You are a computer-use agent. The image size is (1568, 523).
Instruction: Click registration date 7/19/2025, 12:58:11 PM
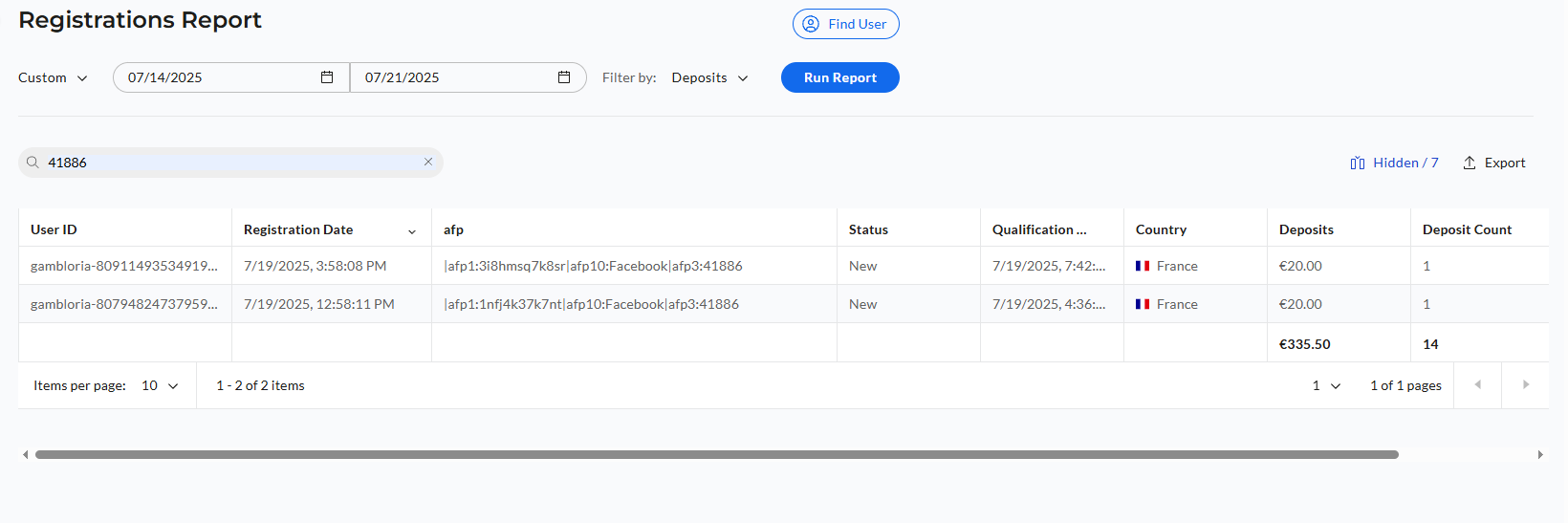(318, 304)
